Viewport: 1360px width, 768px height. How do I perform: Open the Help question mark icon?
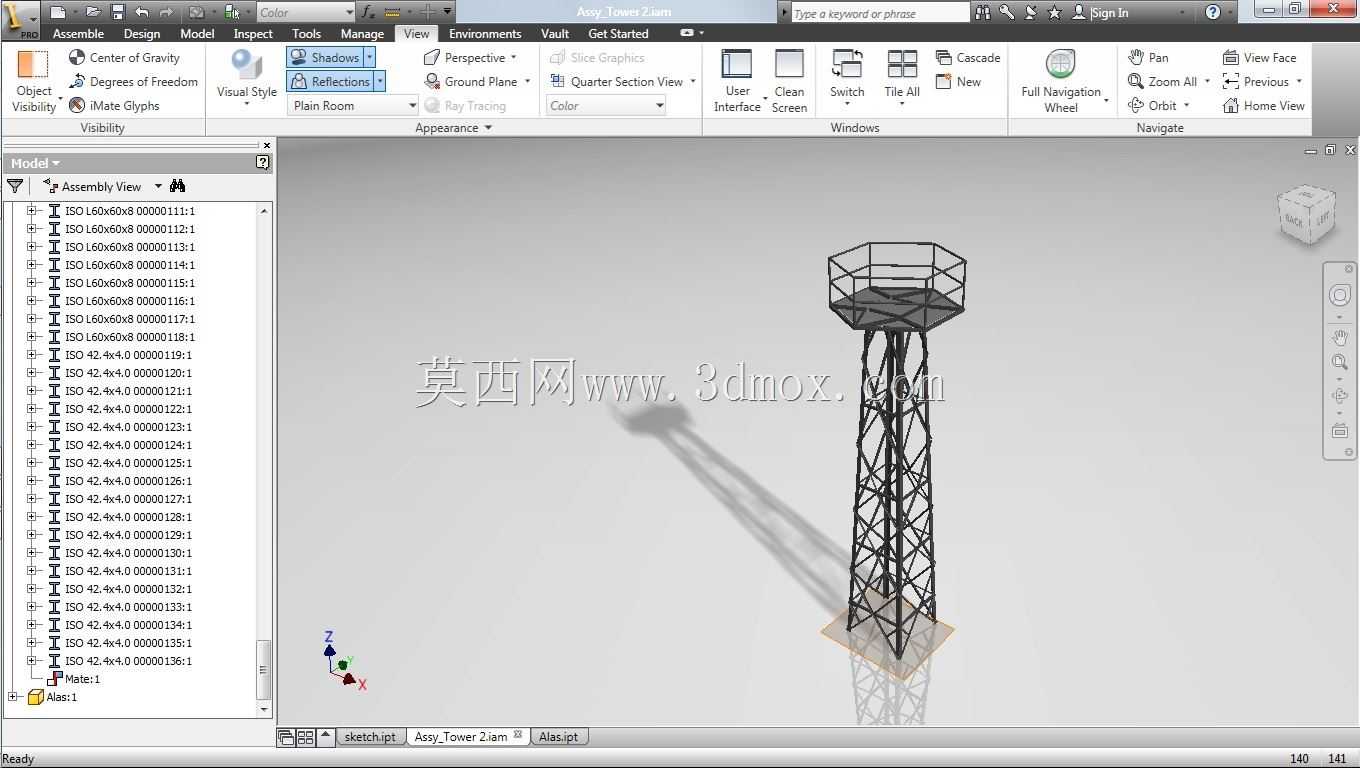click(x=1213, y=12)
